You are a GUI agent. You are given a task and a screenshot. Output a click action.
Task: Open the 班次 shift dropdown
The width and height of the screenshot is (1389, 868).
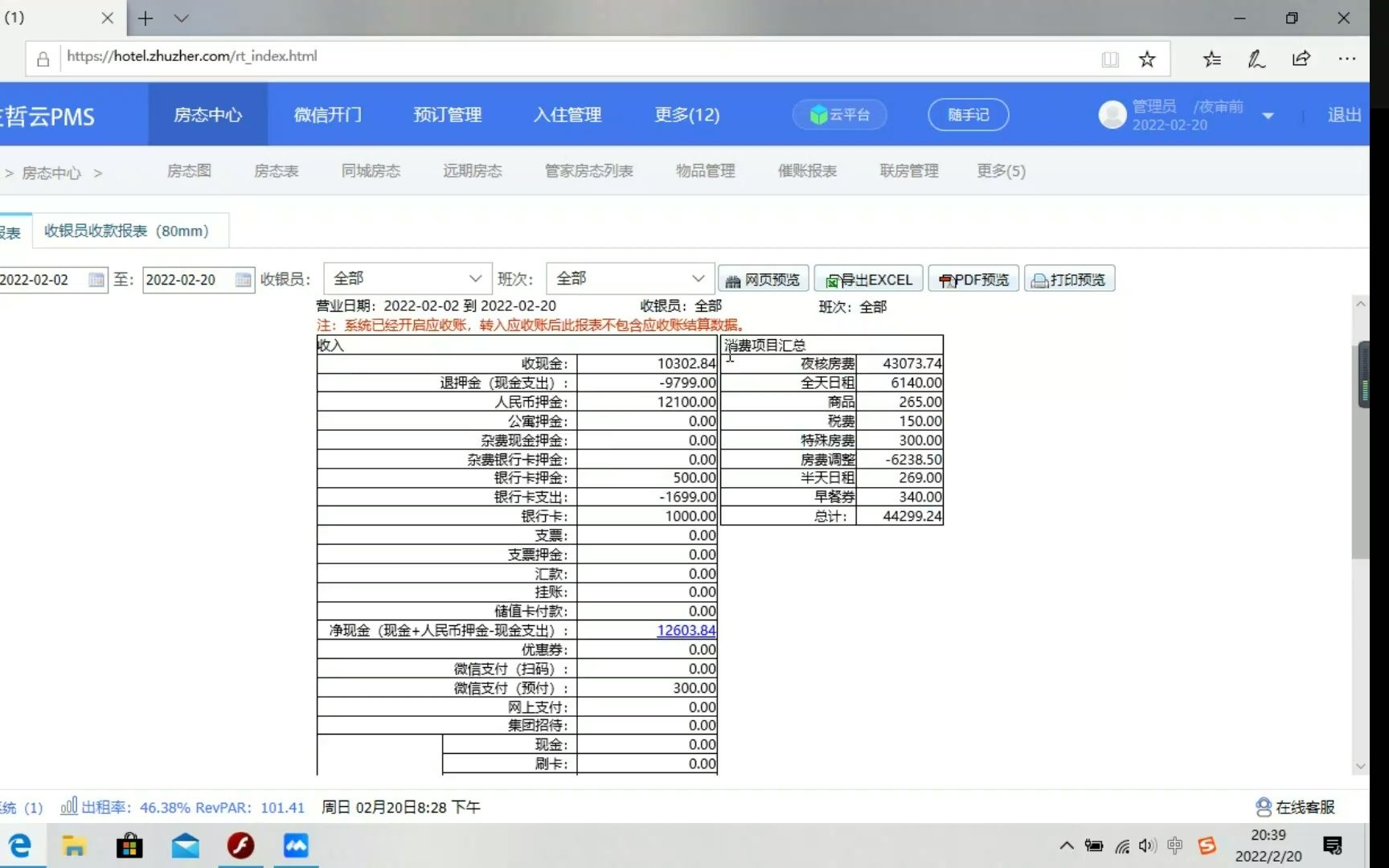click(x=629, y=279)
